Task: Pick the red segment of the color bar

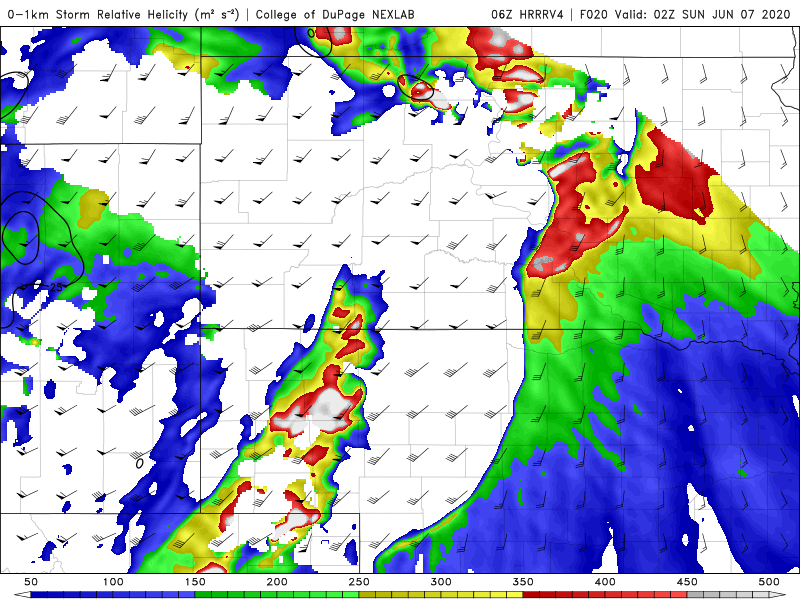Action: (605, 595)
